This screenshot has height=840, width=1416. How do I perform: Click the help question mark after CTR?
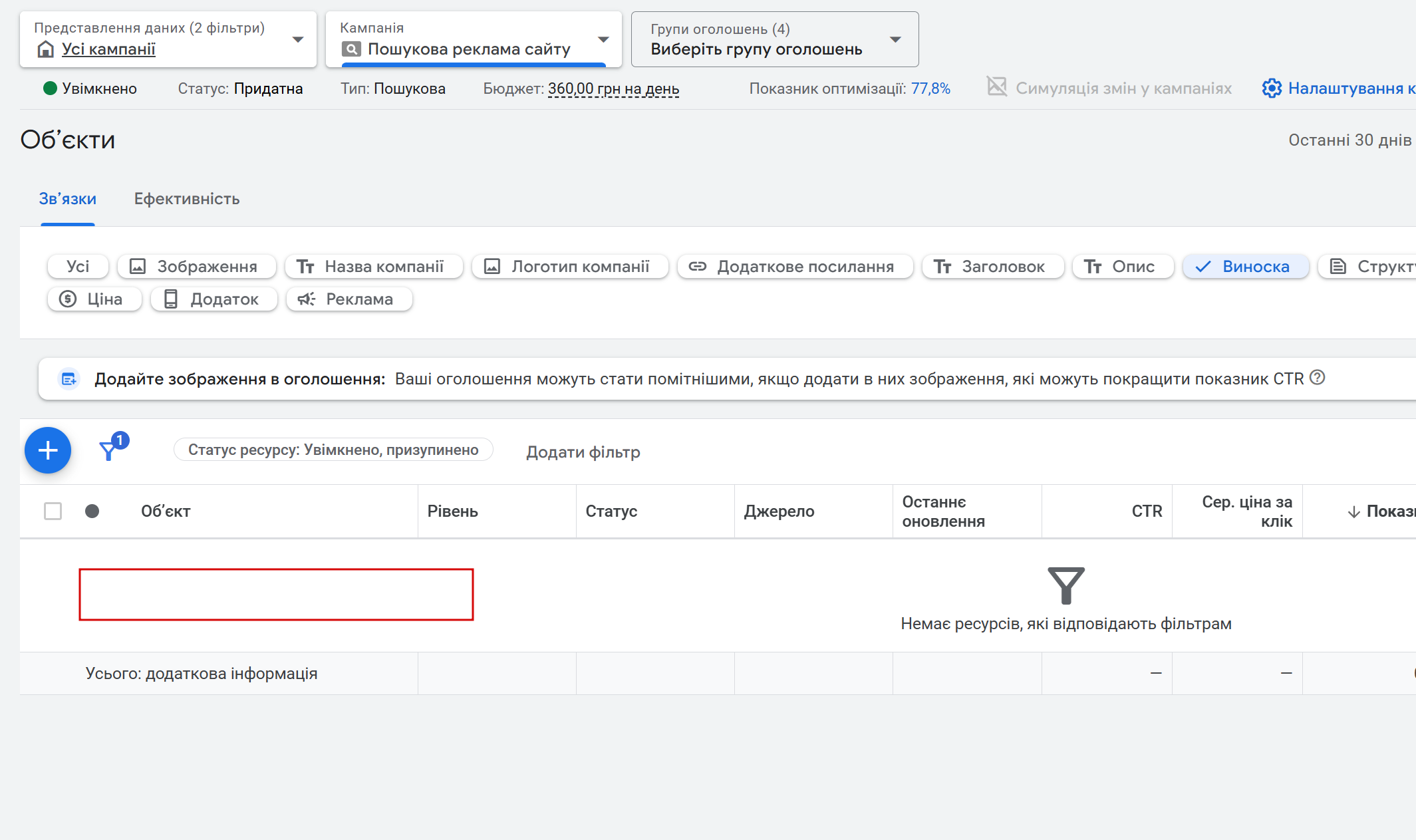[x=1317, y=378]
